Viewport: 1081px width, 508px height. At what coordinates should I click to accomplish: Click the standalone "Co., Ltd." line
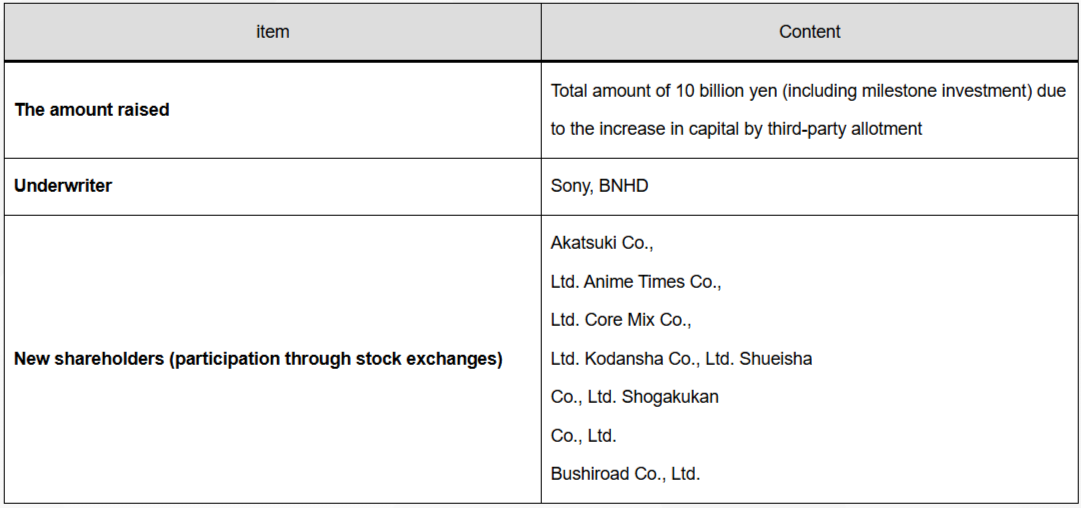pos(583,435)
